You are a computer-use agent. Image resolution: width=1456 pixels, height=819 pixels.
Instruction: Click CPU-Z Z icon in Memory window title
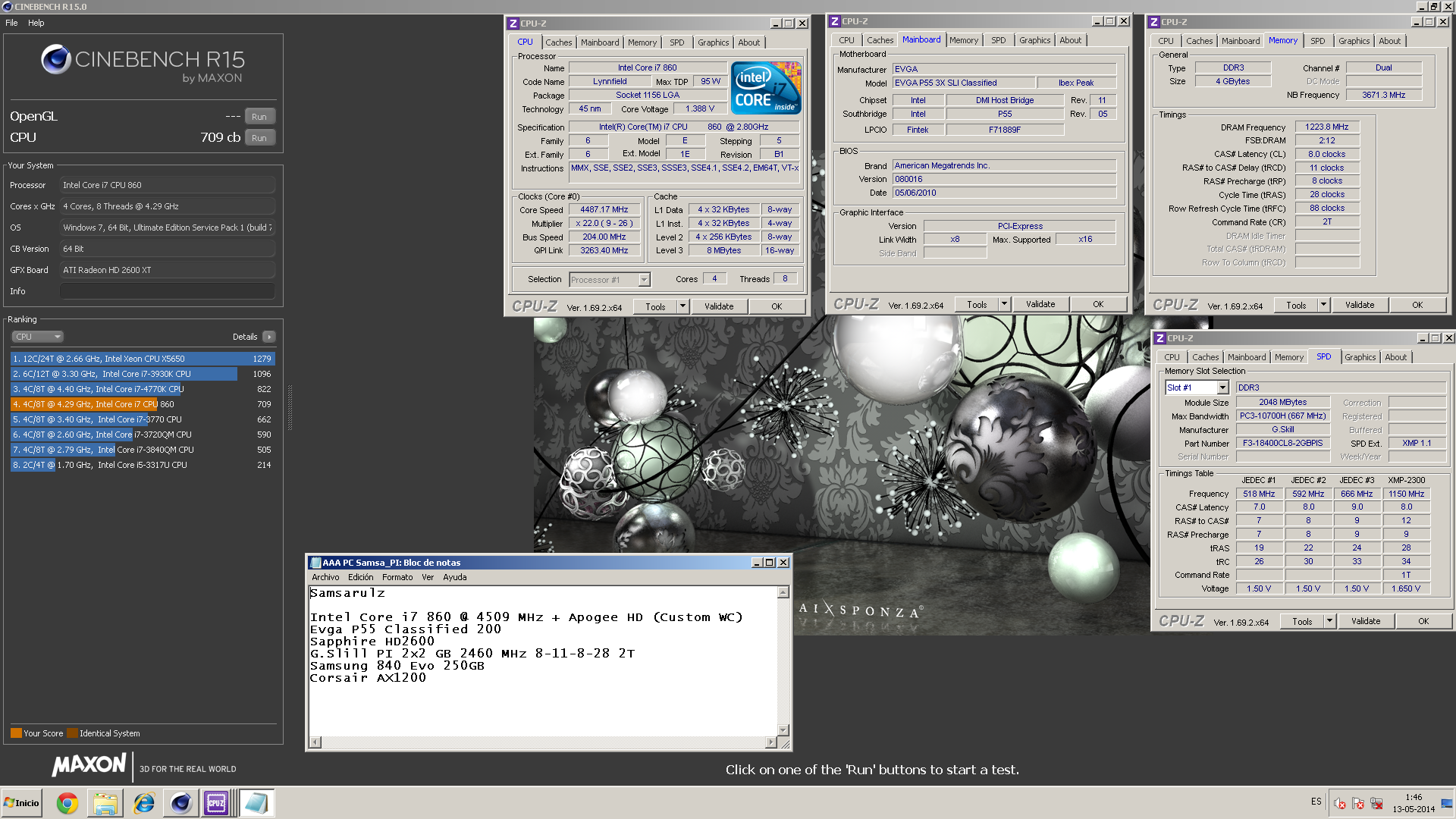(x=1154, y=22)
